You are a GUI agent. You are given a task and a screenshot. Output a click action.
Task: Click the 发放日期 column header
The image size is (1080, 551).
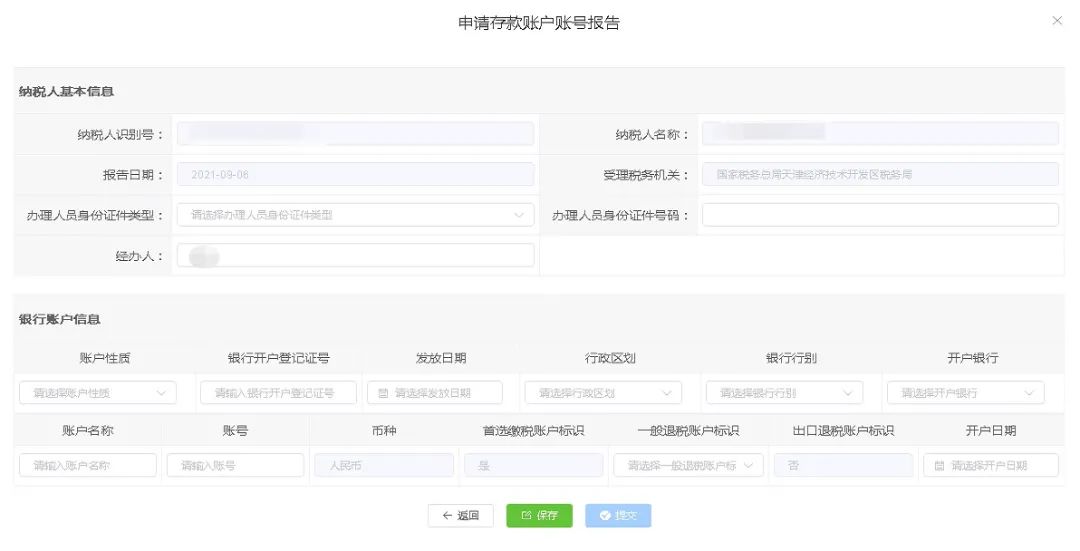tap(441, 357)
